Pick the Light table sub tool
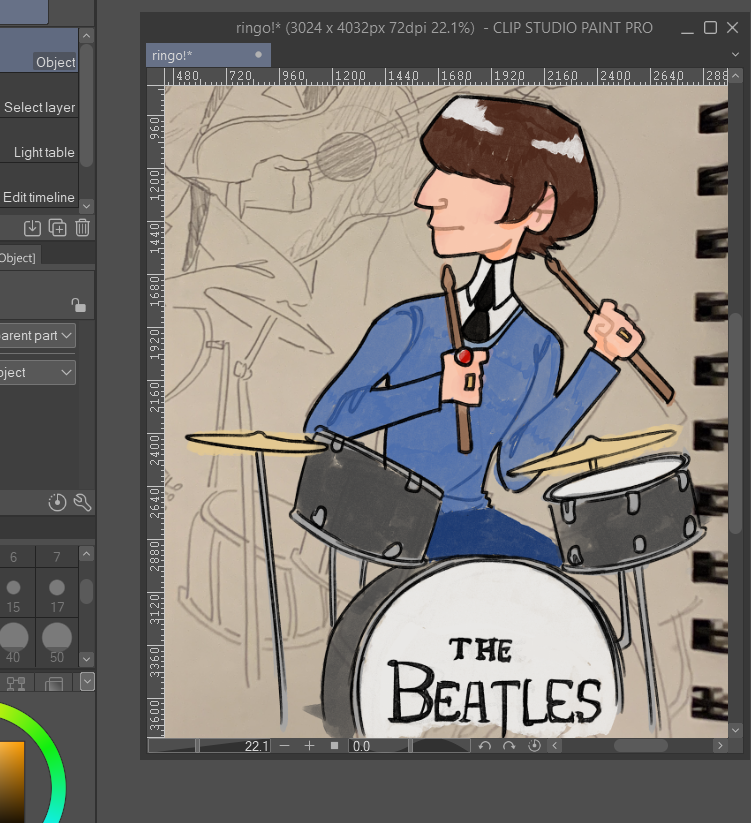 tap(39, 142)
